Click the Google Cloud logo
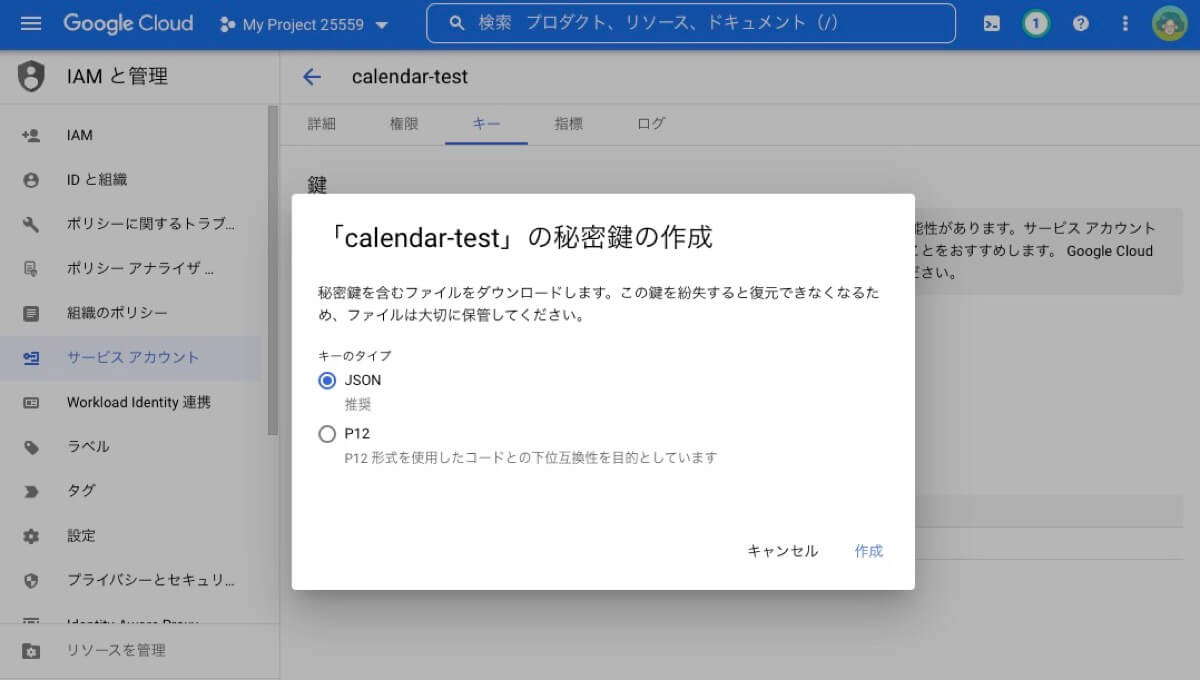 coord(128,23)
